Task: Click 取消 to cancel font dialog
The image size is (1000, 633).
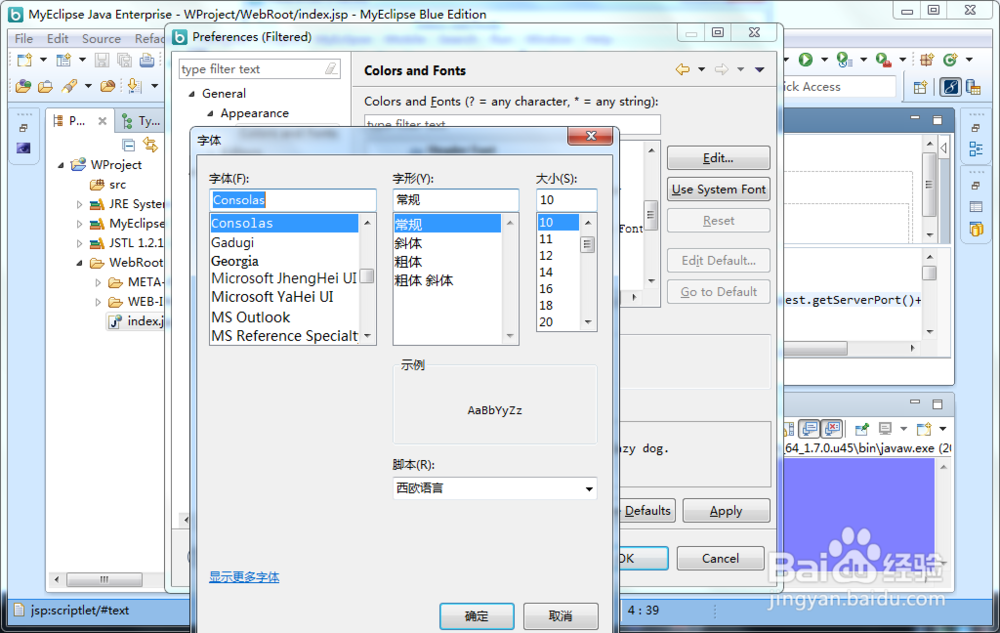Action: 561,616
